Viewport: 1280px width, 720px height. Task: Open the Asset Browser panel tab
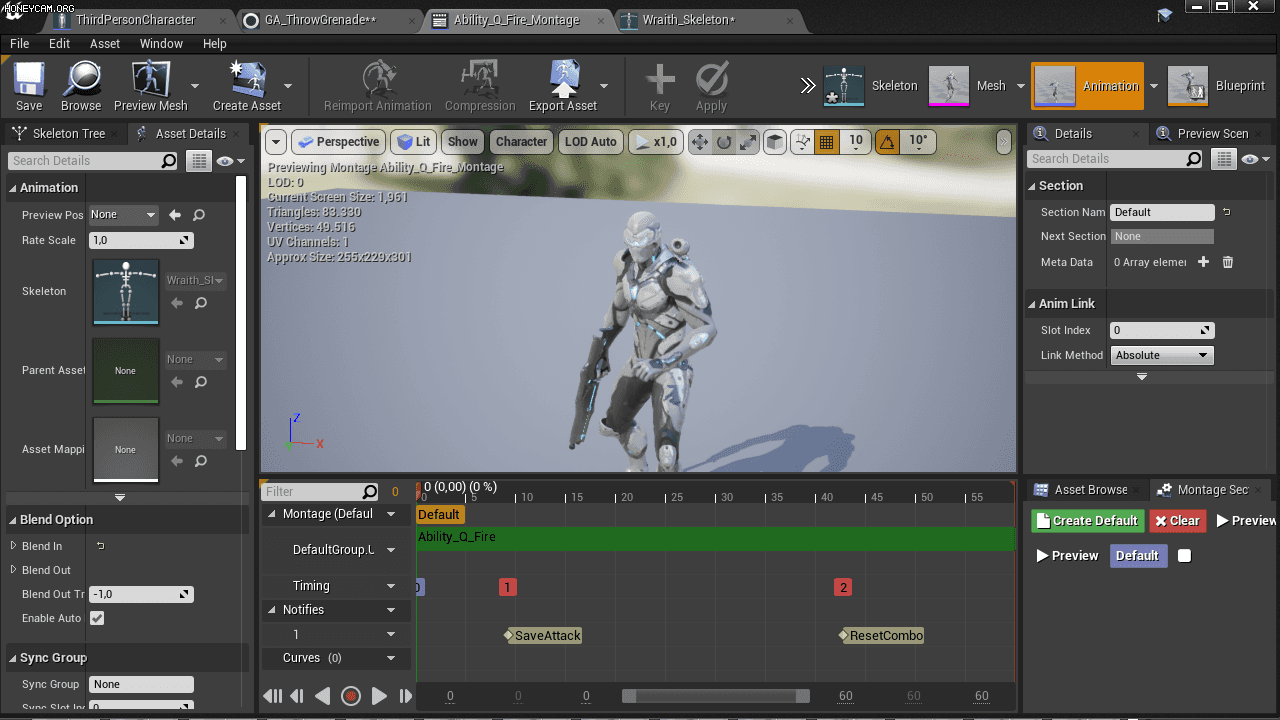pyautogui.click(x=1090, y=490)
